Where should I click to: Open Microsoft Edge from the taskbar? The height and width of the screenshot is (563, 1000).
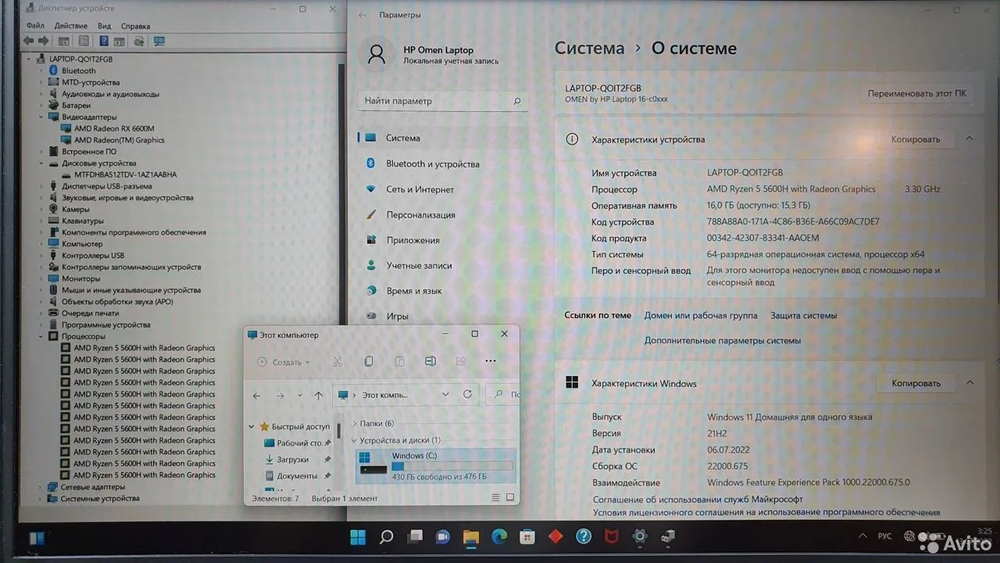[499, 537]
